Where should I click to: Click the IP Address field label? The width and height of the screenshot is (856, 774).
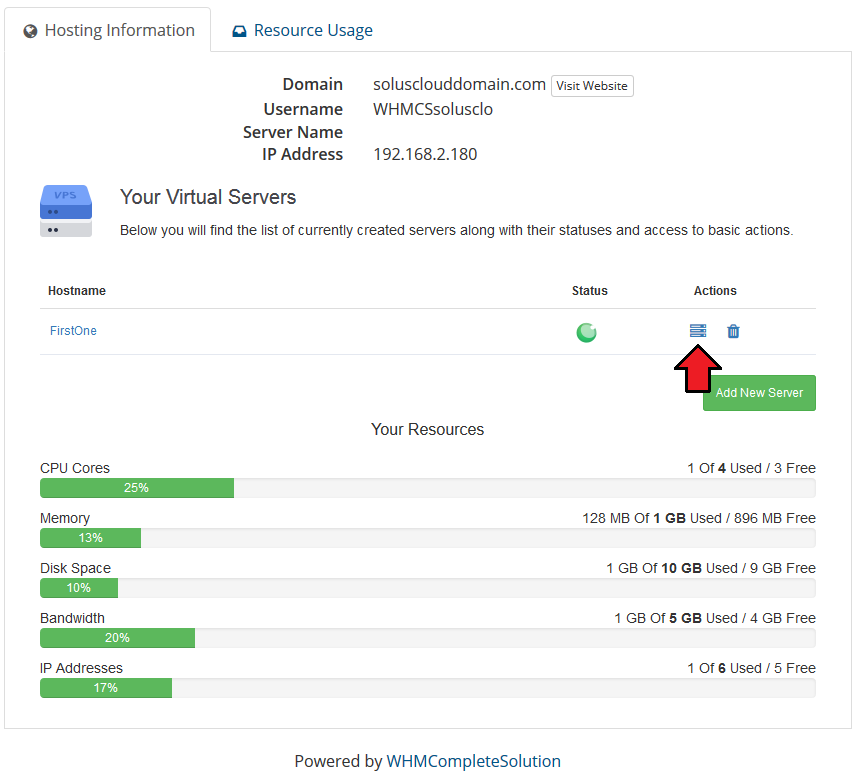tap(302, 154)
